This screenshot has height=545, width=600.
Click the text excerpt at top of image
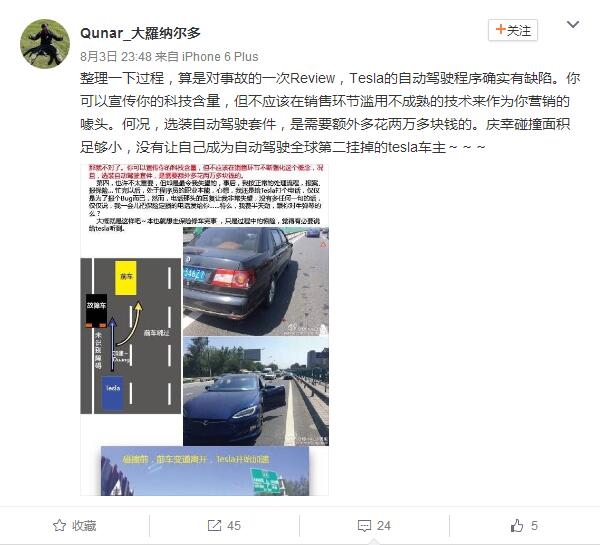[x=204, y=197]
